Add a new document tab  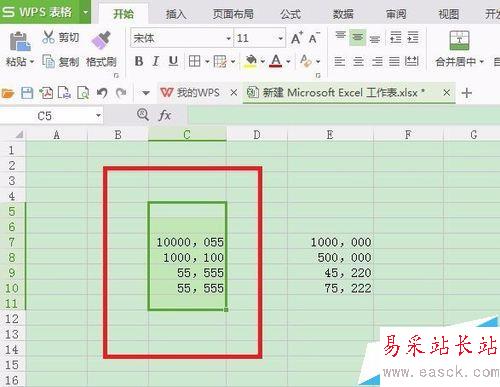467,93
